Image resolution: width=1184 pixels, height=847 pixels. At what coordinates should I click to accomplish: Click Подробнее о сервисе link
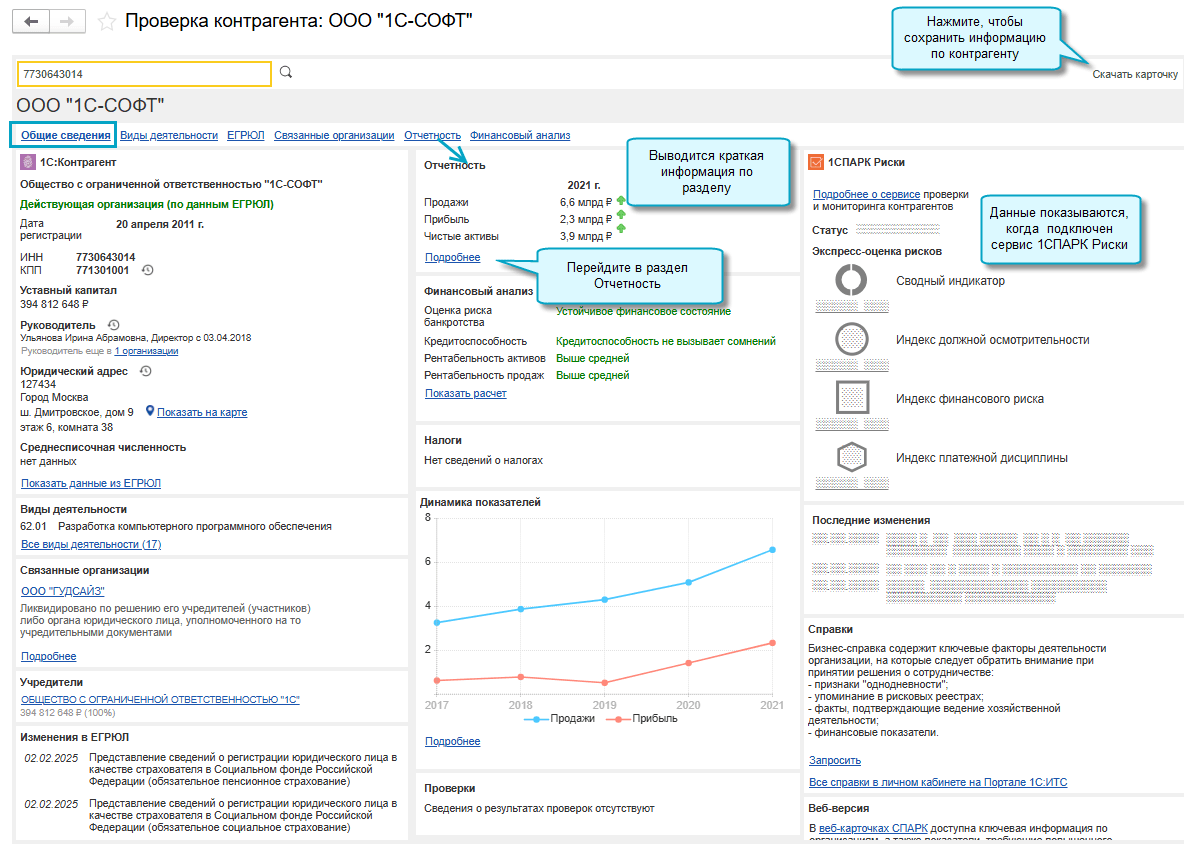tap(866, 194)
